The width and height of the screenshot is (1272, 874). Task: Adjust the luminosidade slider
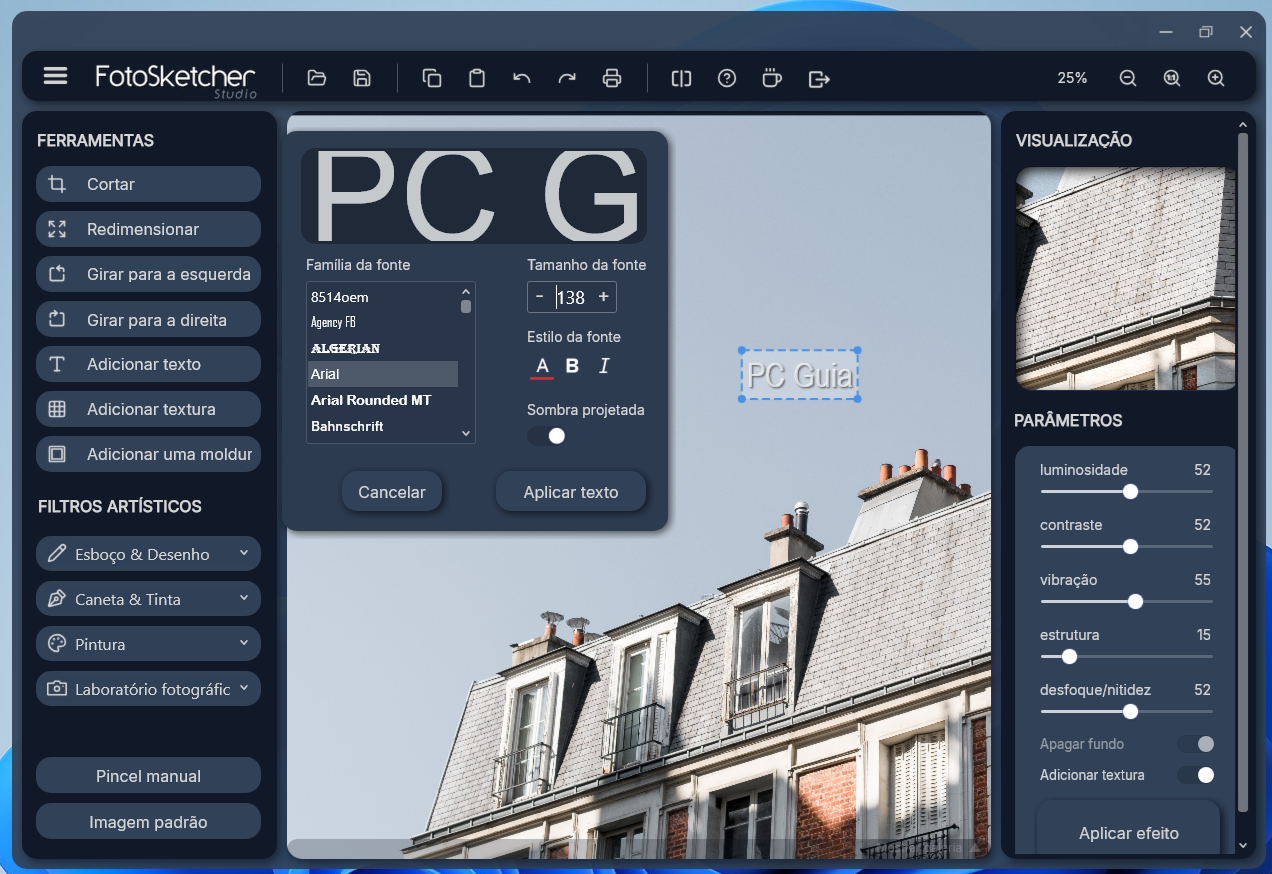[x=1127, y=491]
